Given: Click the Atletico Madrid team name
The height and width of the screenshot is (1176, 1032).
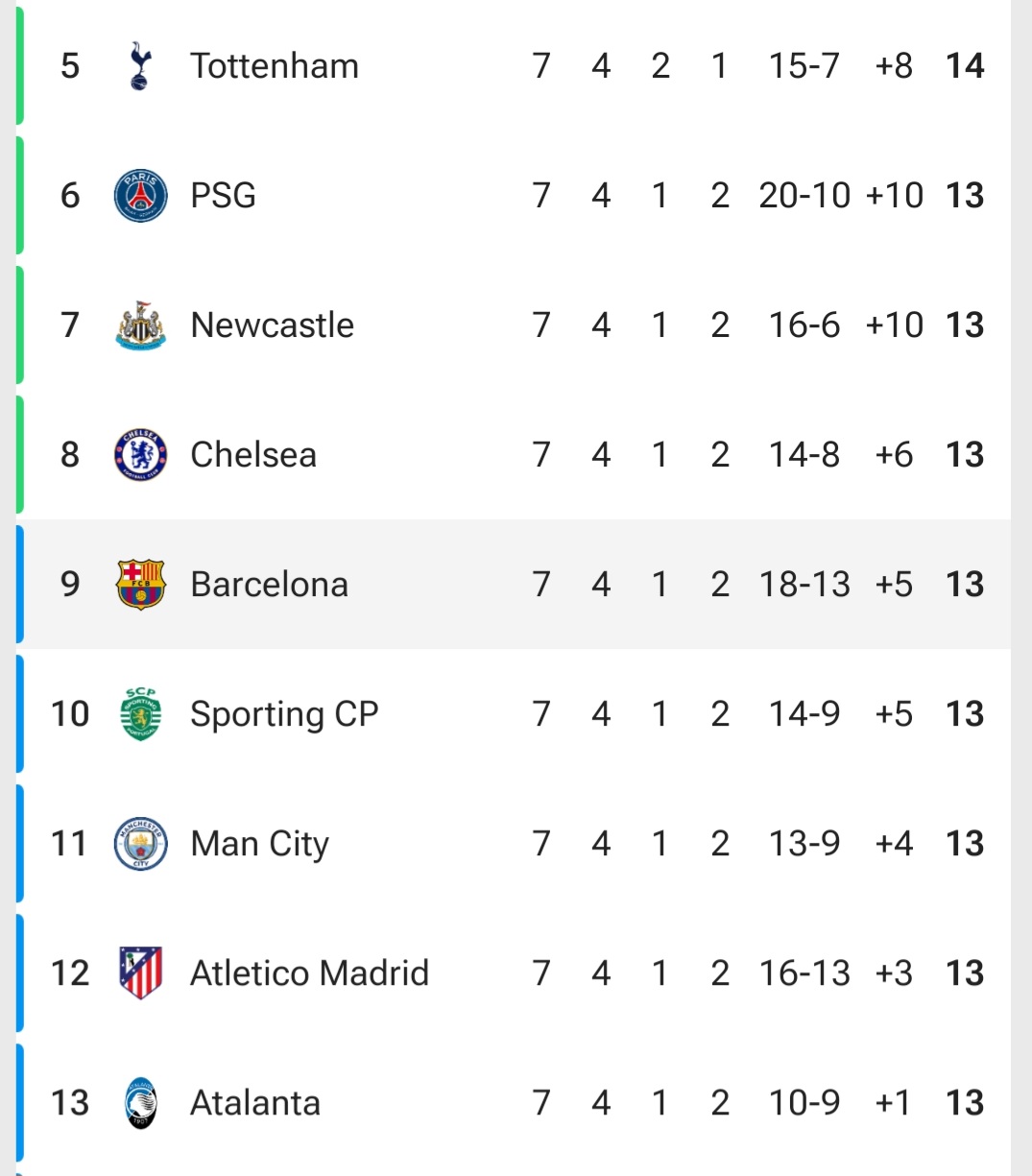Looking at the screenshot, I should (x=309, y=973).
